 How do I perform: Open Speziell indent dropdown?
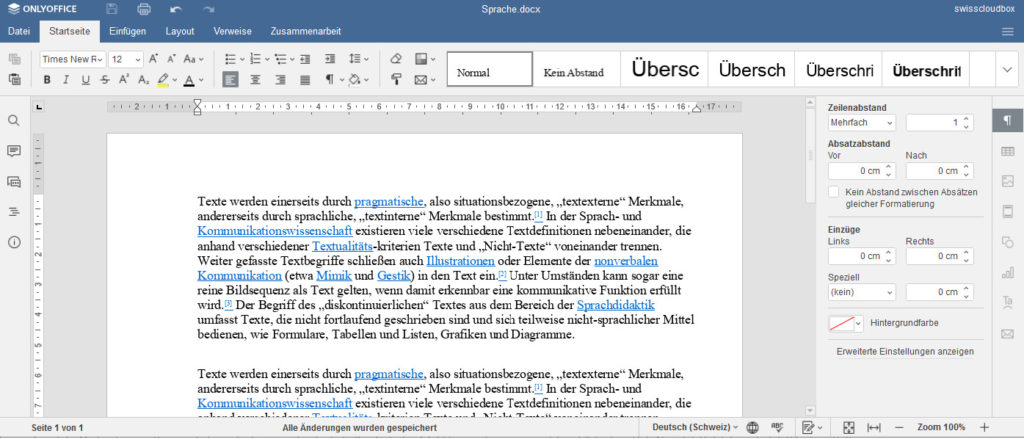point(861,292)
